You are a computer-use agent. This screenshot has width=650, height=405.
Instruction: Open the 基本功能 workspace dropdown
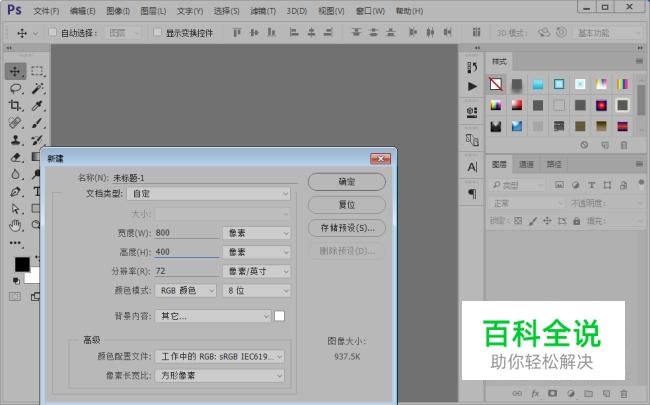608,32
